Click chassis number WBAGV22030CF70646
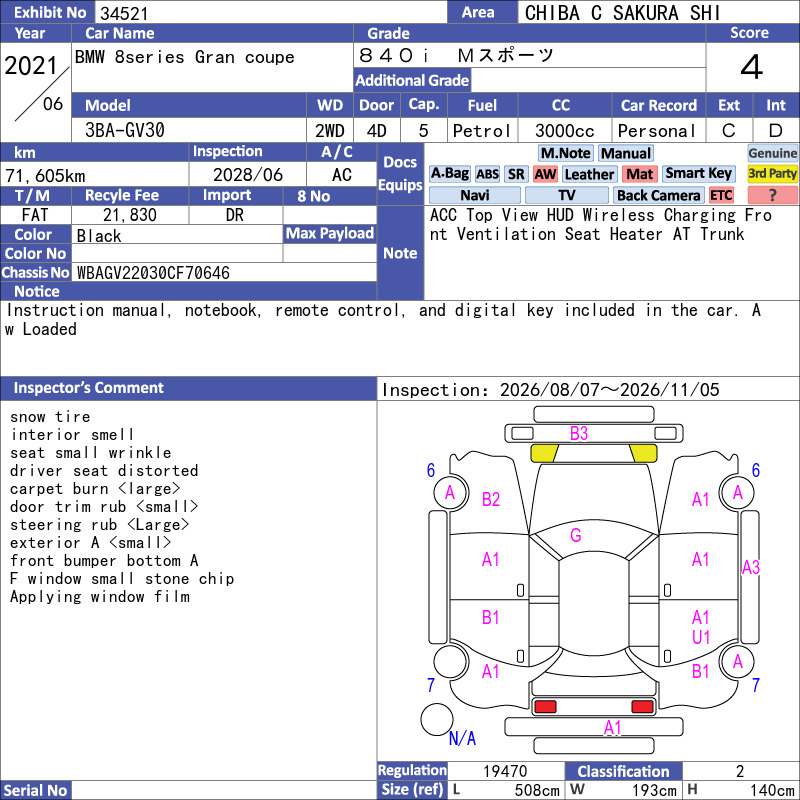The width and height of the screenshot is (800, 800). click(153, 273)
